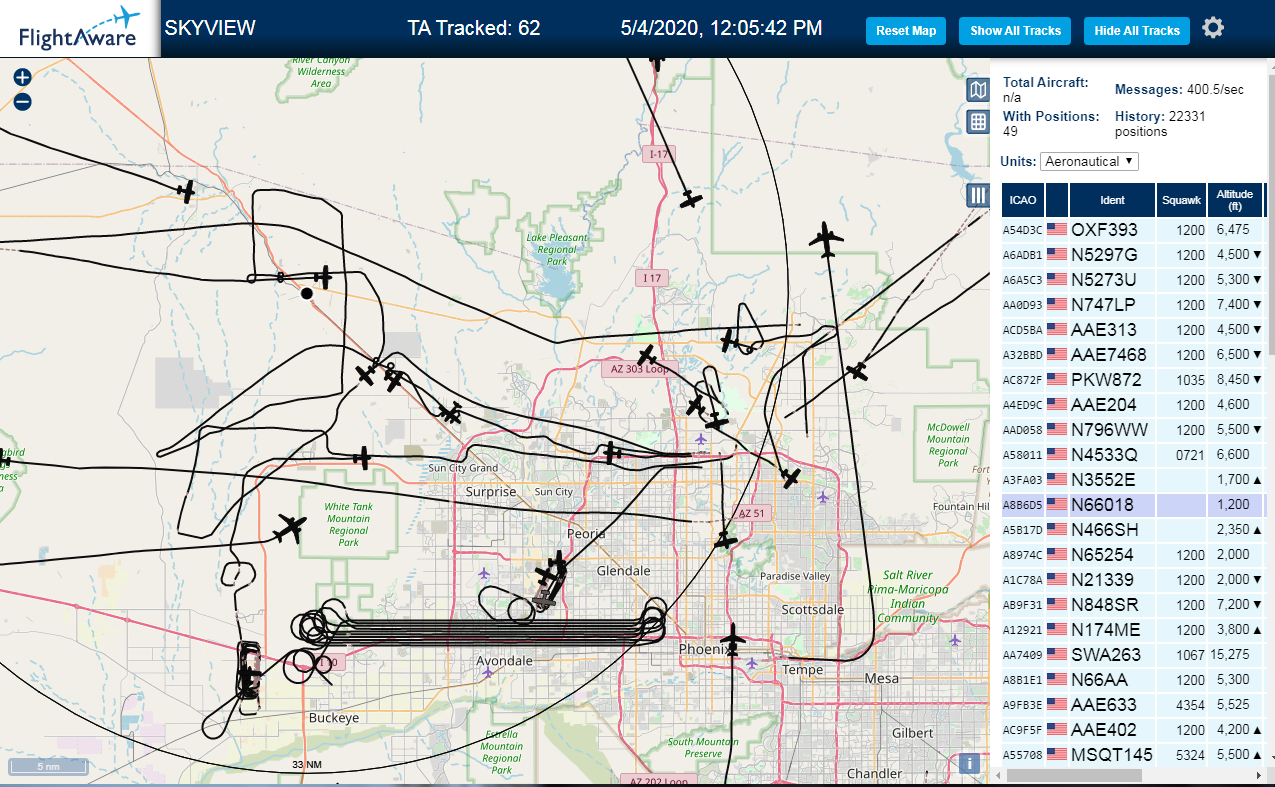Select the N66AA row
This screenshot has width=1275, height=787.
pos(1133,680)
